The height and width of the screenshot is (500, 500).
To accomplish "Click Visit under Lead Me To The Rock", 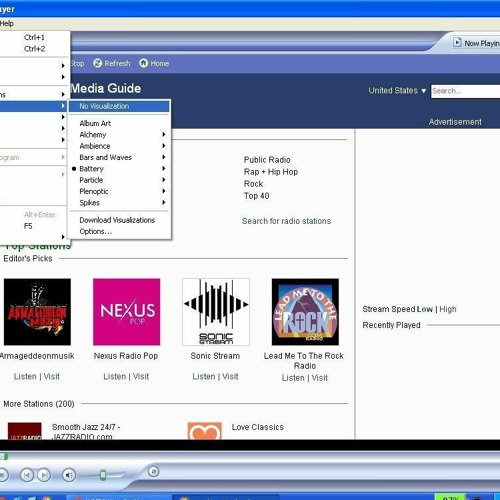I will coord(320,378).
